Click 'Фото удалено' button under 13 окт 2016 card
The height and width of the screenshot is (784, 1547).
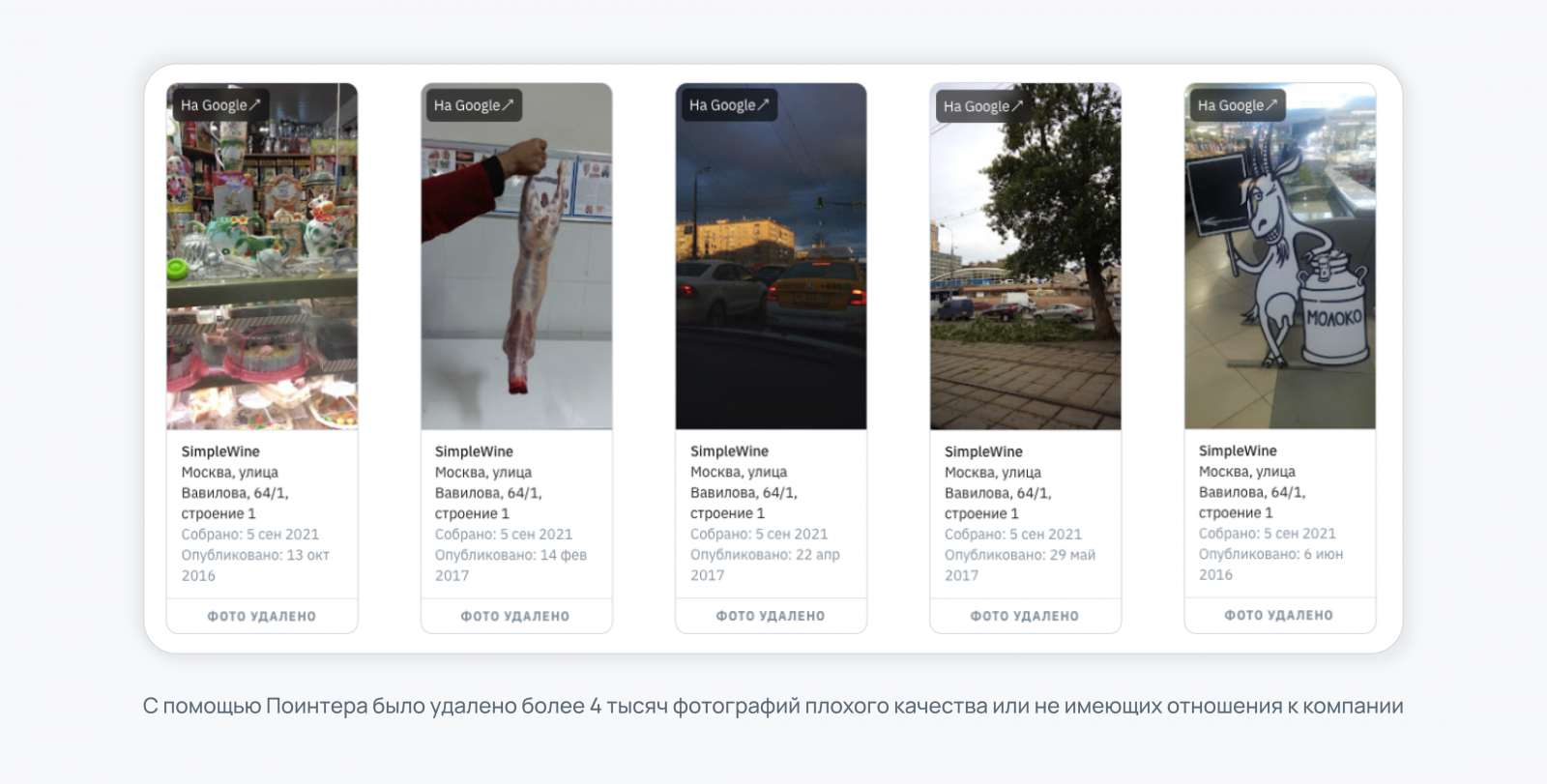262,616
